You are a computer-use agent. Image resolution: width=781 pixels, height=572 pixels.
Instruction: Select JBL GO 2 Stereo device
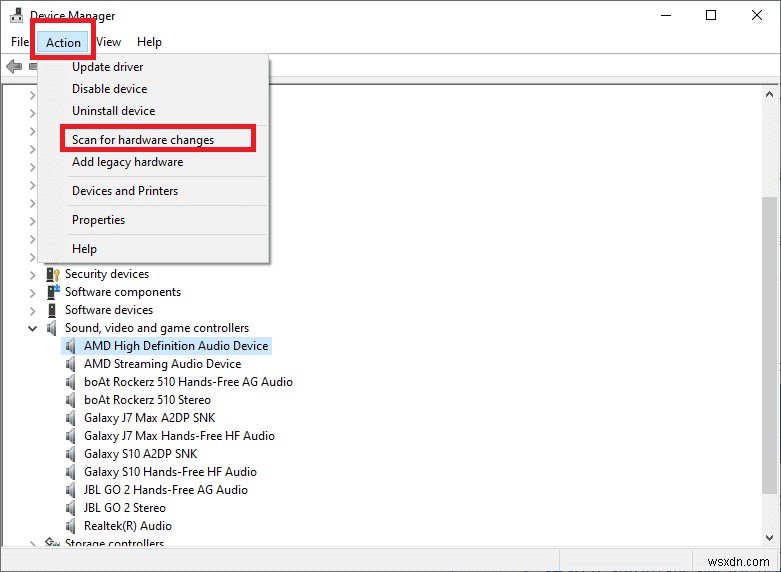coord(125,508)
